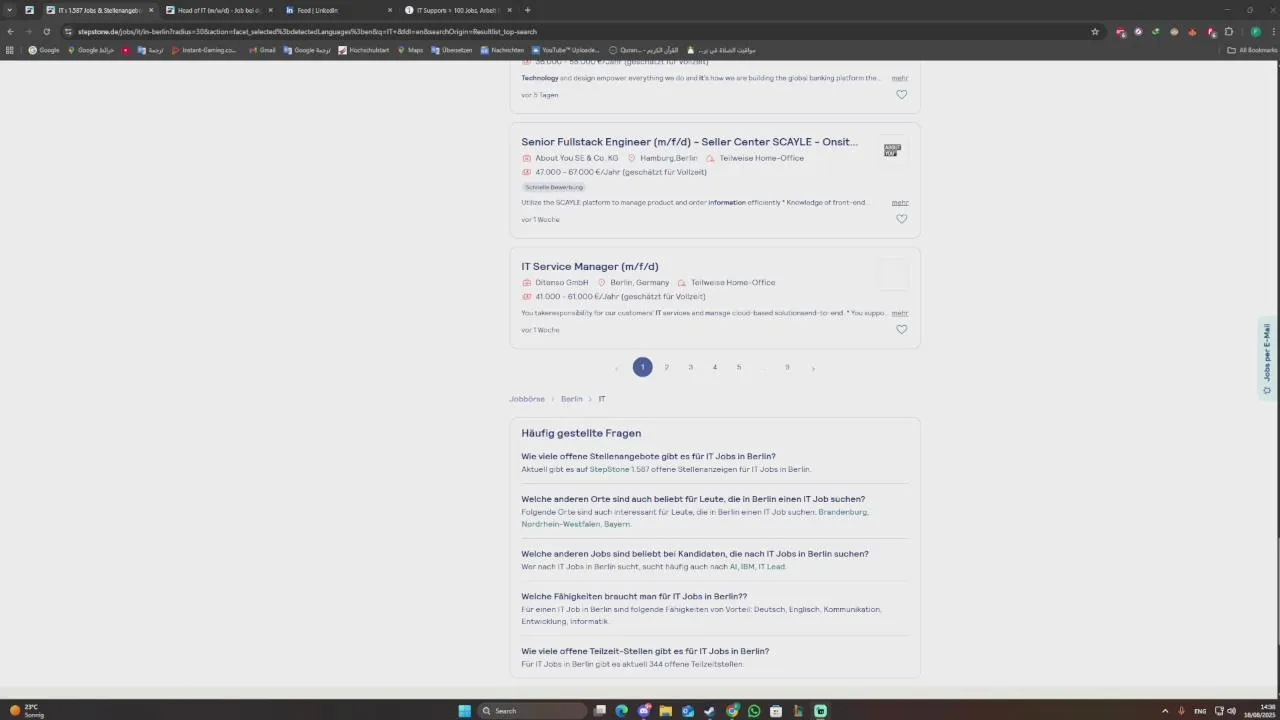
Task: Open the 'Jobs per E-Mail' side tab
Action: (x=1267, y=358)
